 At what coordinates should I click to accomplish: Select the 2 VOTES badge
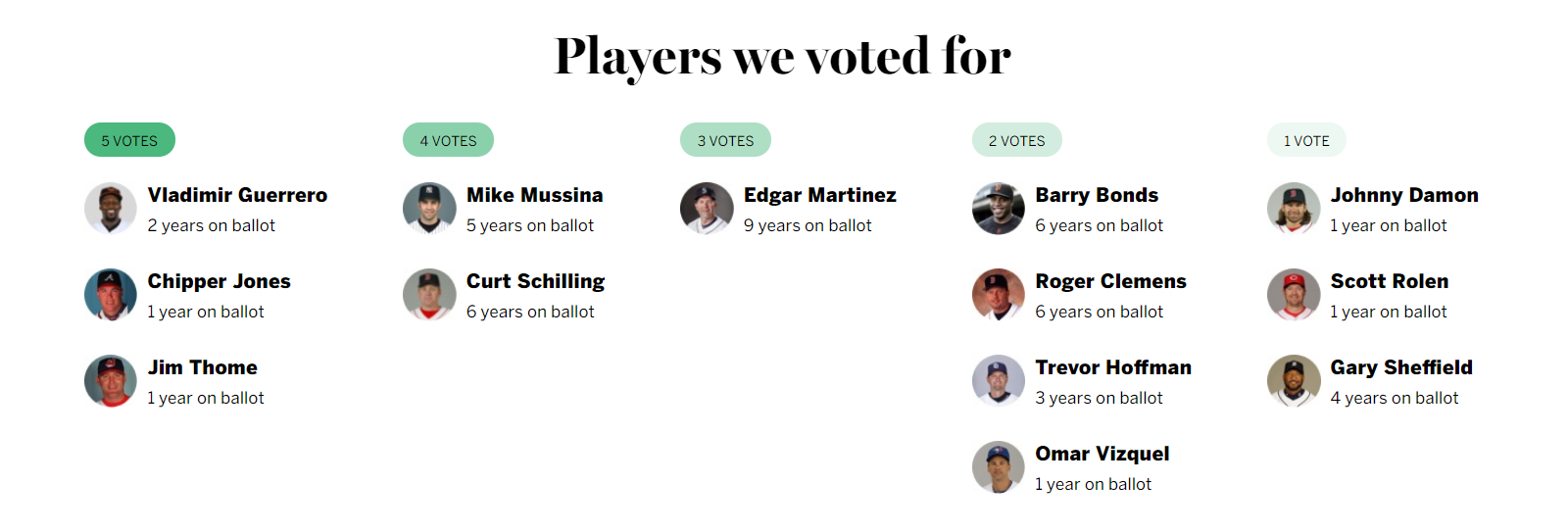[1016, 140]
